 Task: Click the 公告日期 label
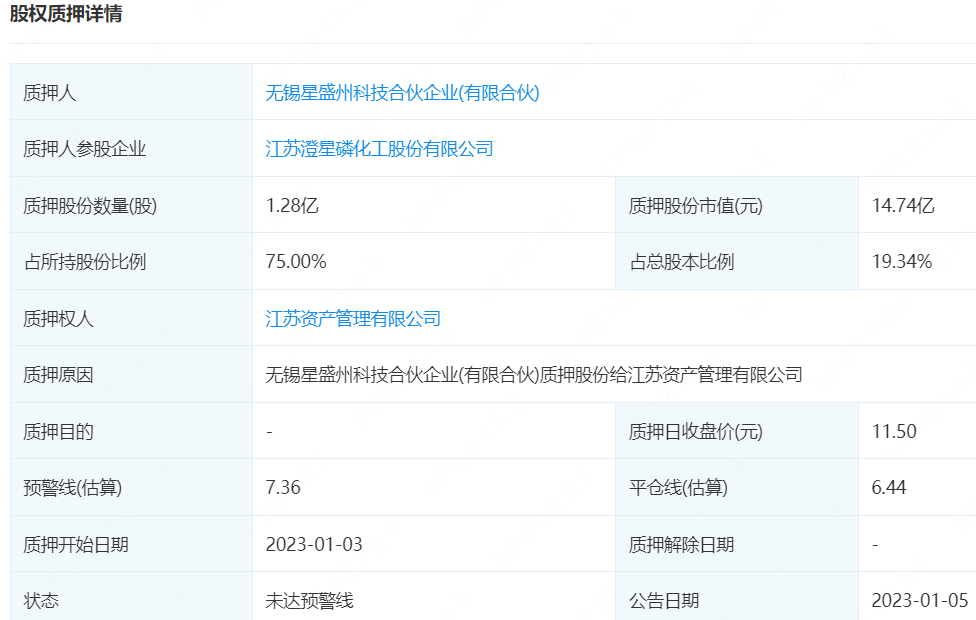click(x=664, y=601)
